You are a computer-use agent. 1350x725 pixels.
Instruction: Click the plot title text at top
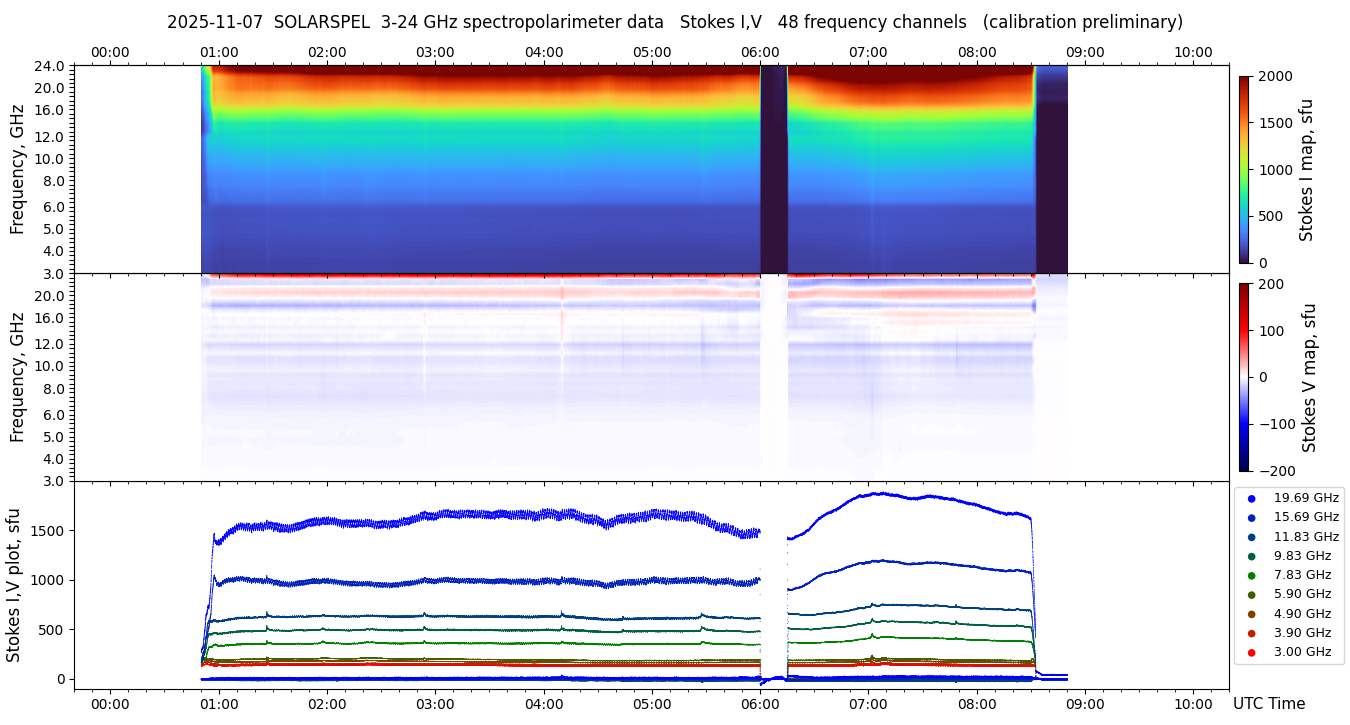coord(674,22)
